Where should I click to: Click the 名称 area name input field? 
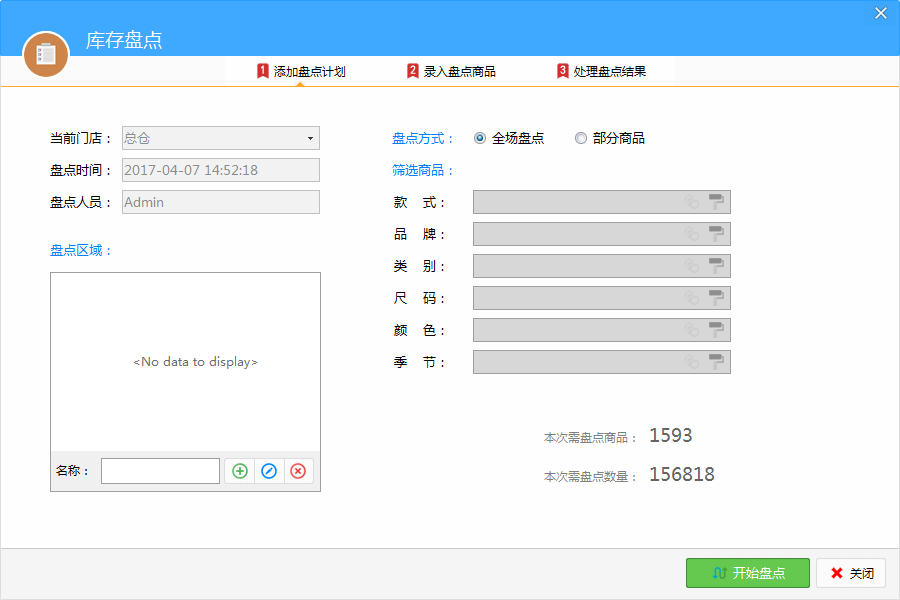tap(160, 471)
